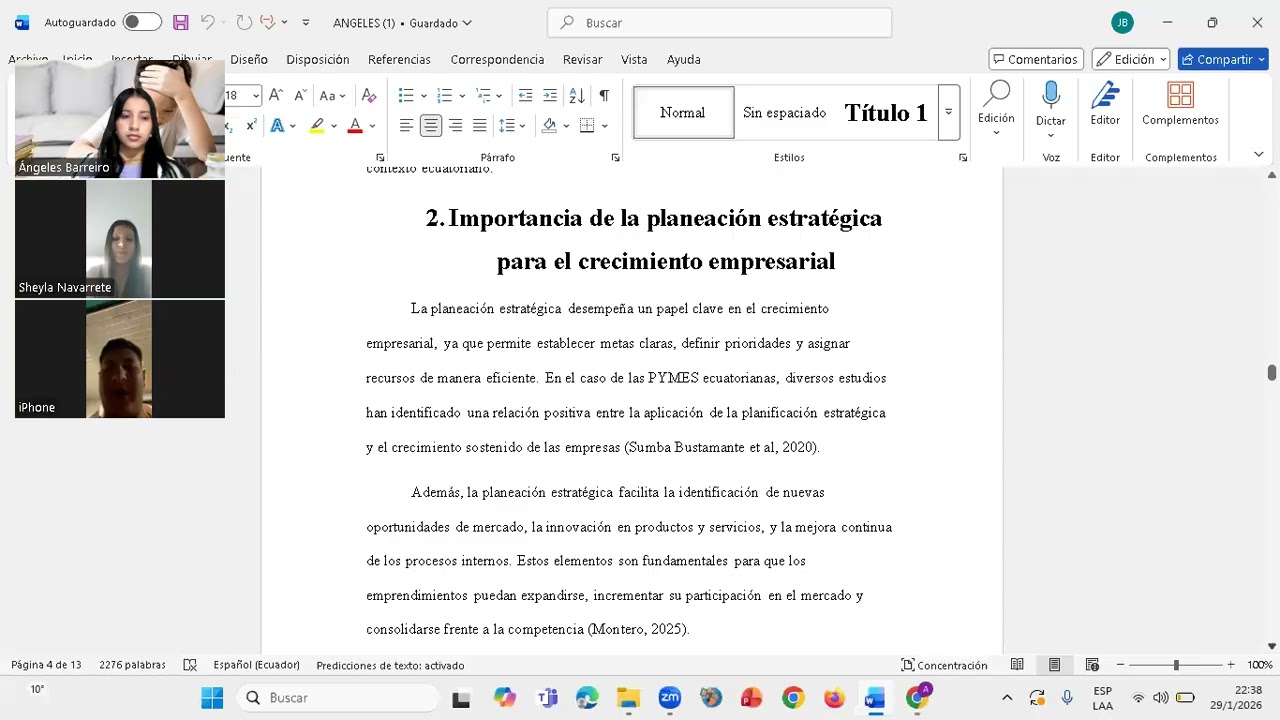The width and height of the screenshot is (1280, 720).
Task: Open the Disposición tab
Action: 318,59
